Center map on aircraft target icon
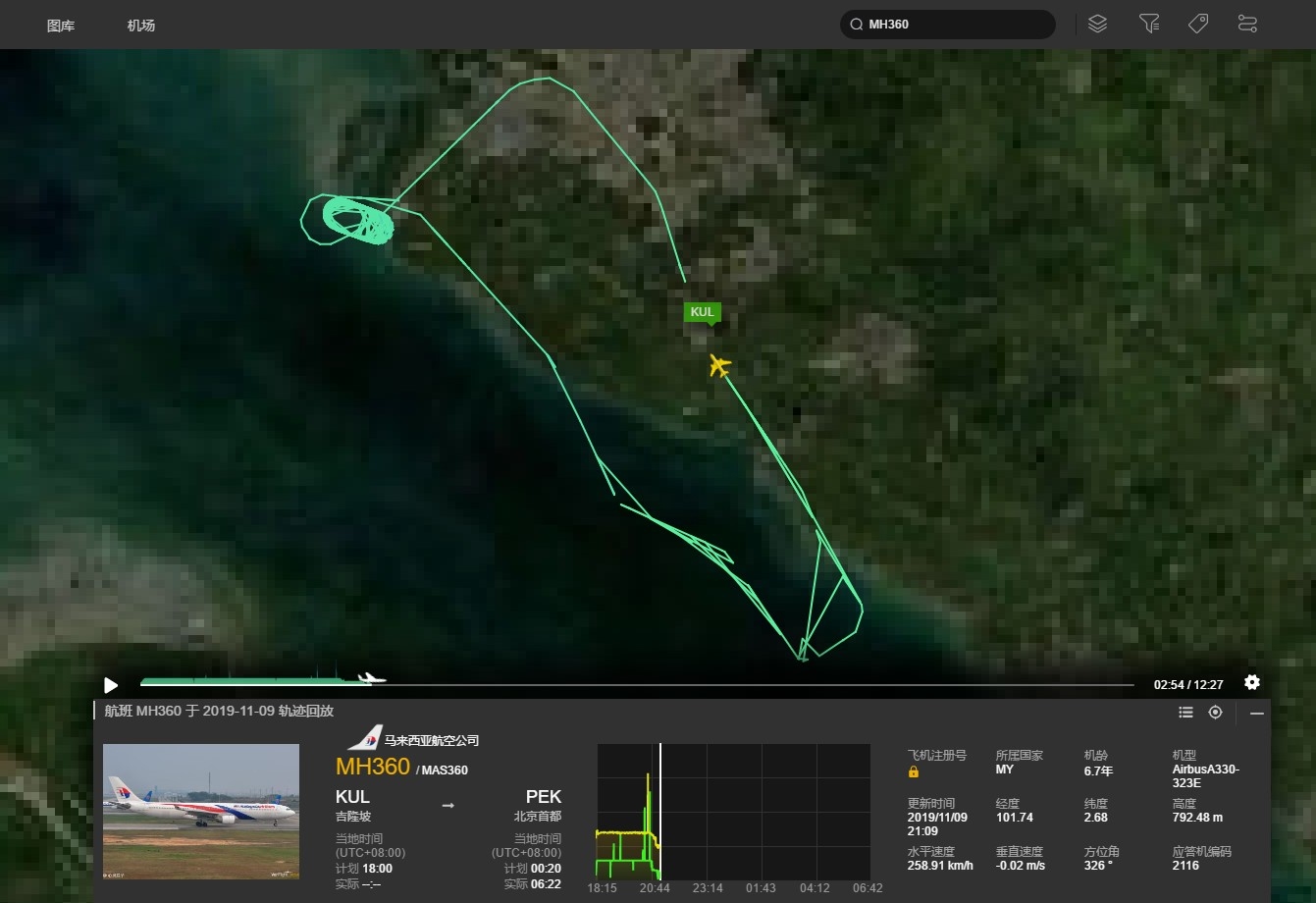The image size is (1316, 903). pos(1215,713)
